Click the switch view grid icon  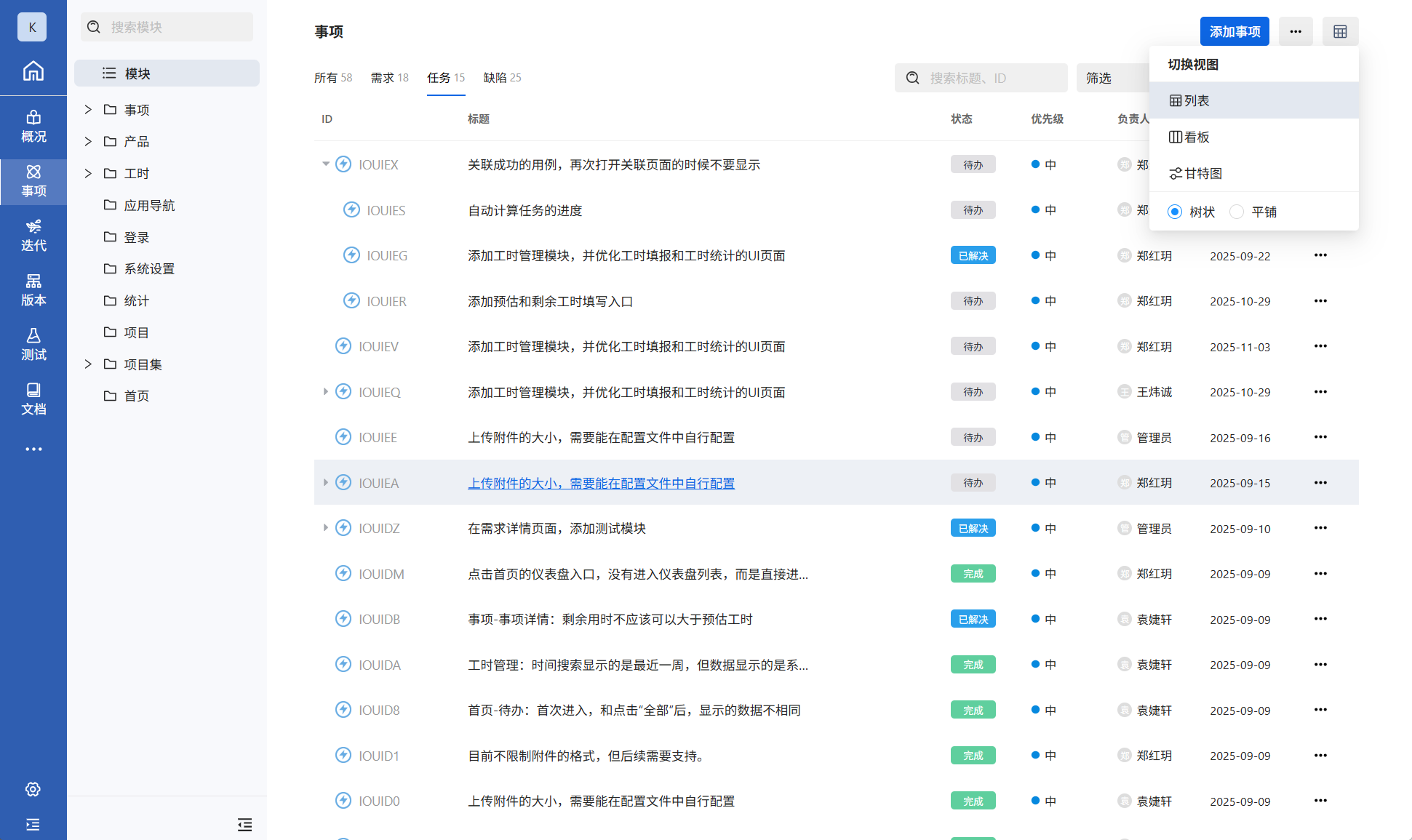click(1340, 31)
